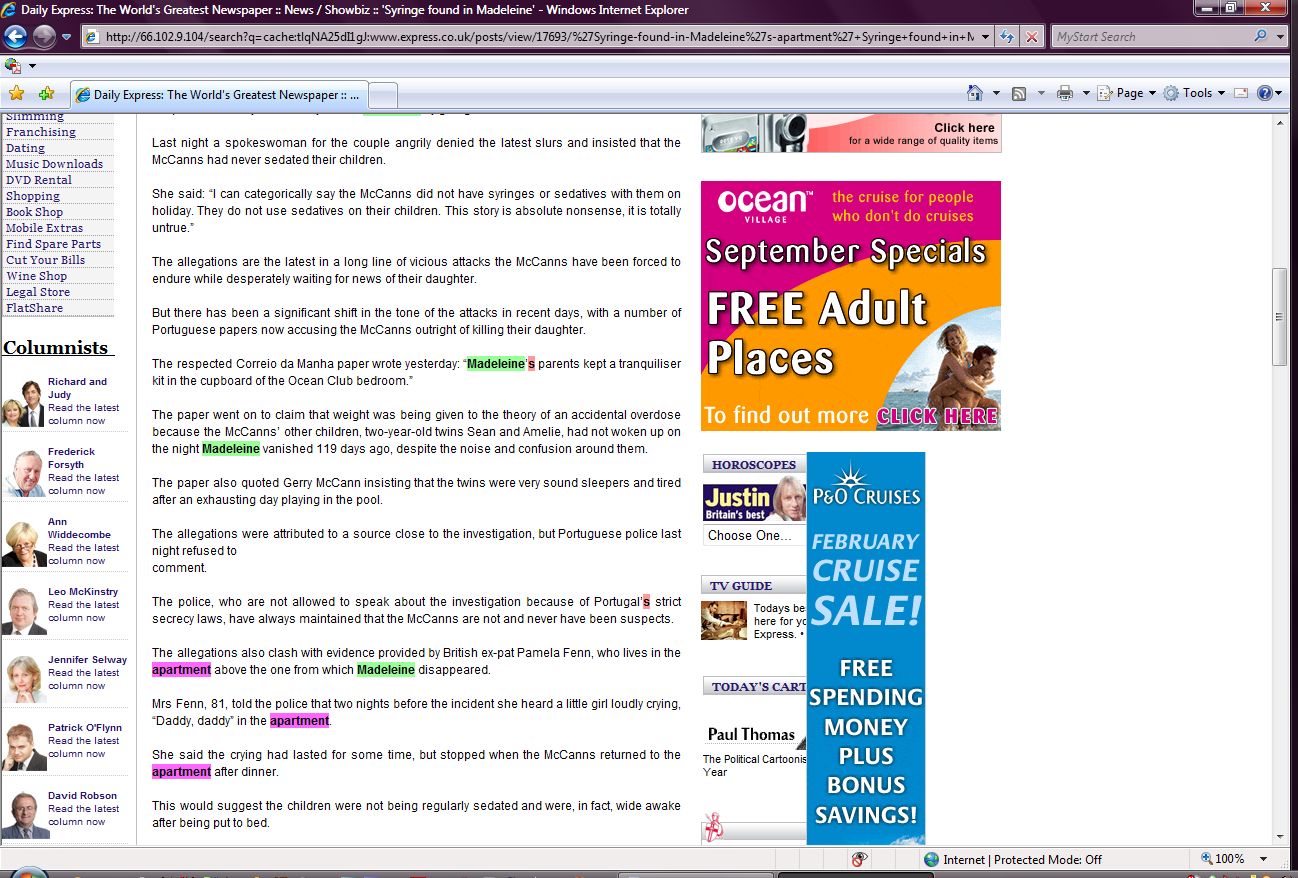
Task: Click the privacy report eye icon
Action: (x=858, y=859)
